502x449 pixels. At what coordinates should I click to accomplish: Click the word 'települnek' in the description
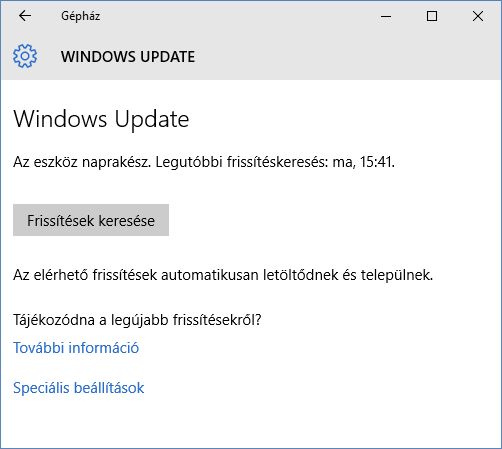[397, 275]
